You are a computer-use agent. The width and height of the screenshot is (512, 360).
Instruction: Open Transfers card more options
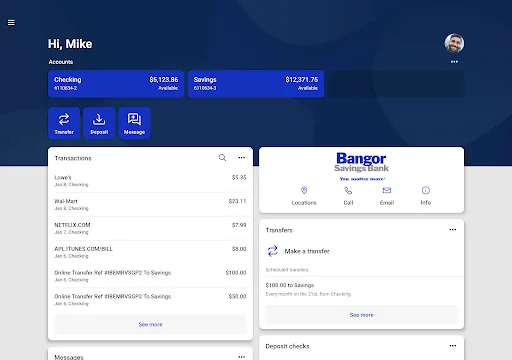453,230
